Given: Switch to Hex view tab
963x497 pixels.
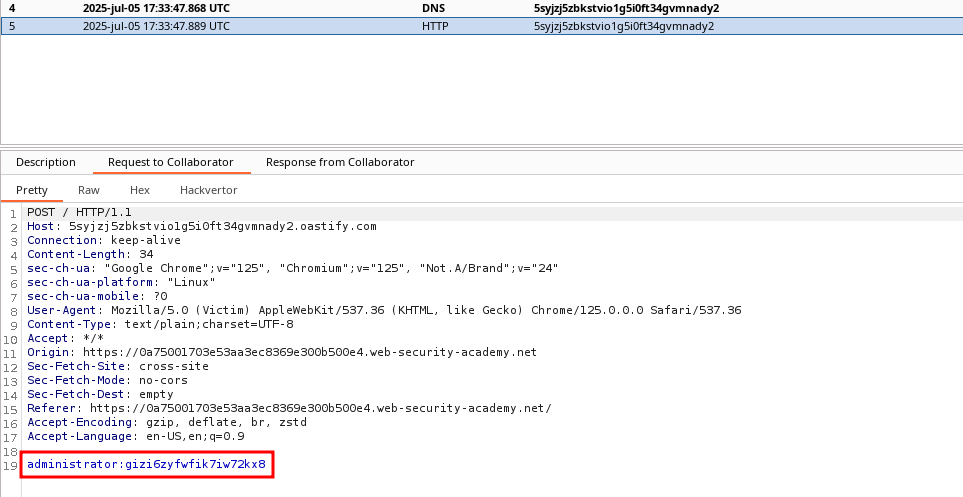Looking at the screenshot, I should [139, 190].
